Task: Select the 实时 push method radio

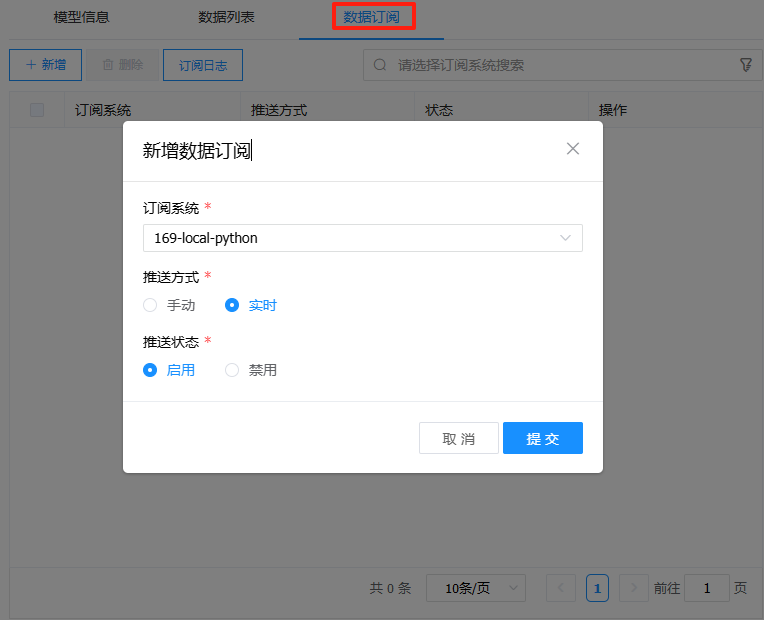Action: tap(232, 305)
